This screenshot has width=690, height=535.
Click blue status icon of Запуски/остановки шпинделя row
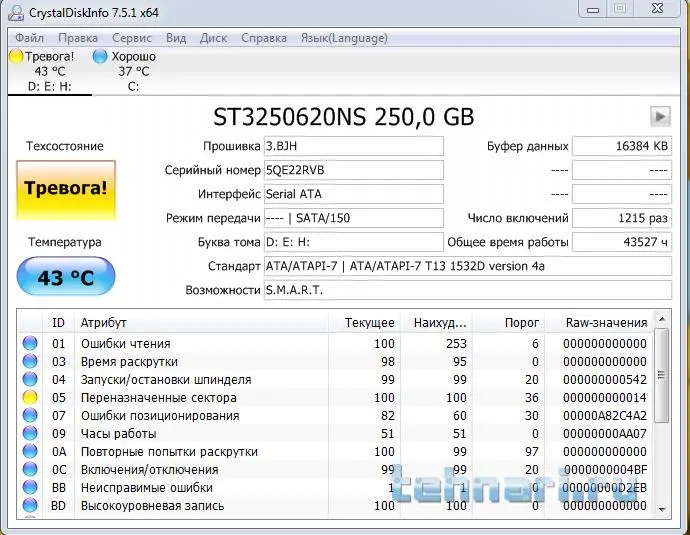[x=30, y=379]
